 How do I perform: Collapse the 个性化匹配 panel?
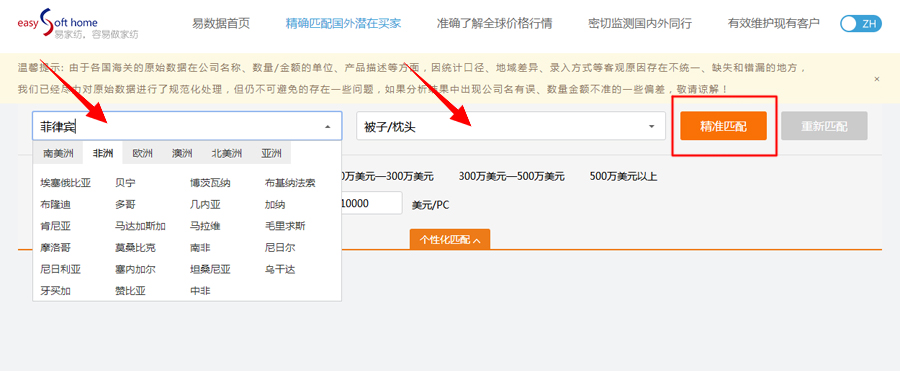pyautogui.click(x=449, y=239)
